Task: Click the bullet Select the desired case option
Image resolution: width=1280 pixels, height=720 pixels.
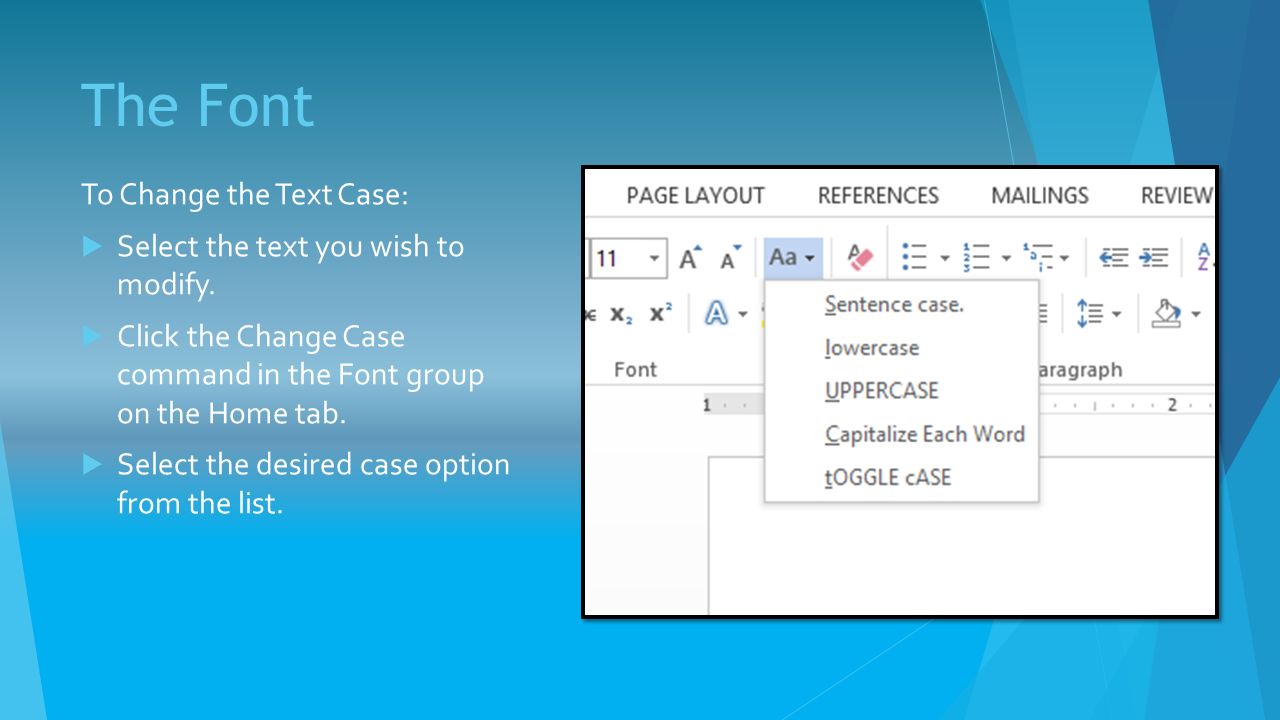Action: click(x=313, y=483)
